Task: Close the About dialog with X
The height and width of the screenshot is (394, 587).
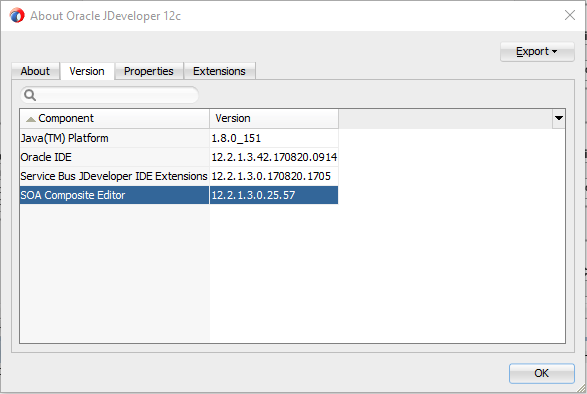Action: pos(570,15)
